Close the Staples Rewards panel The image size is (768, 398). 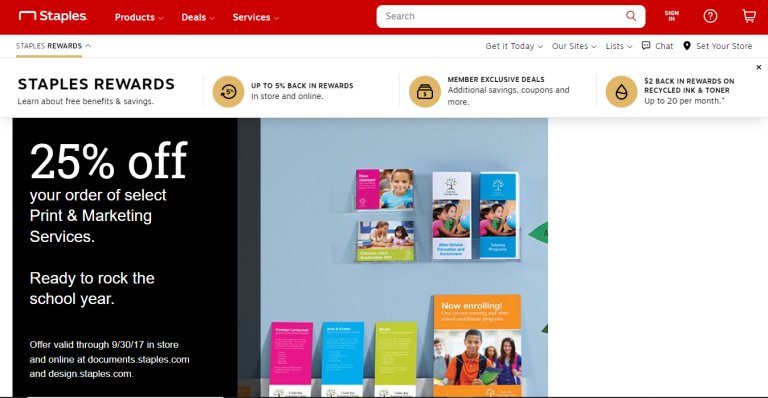[x=759, y=67]
